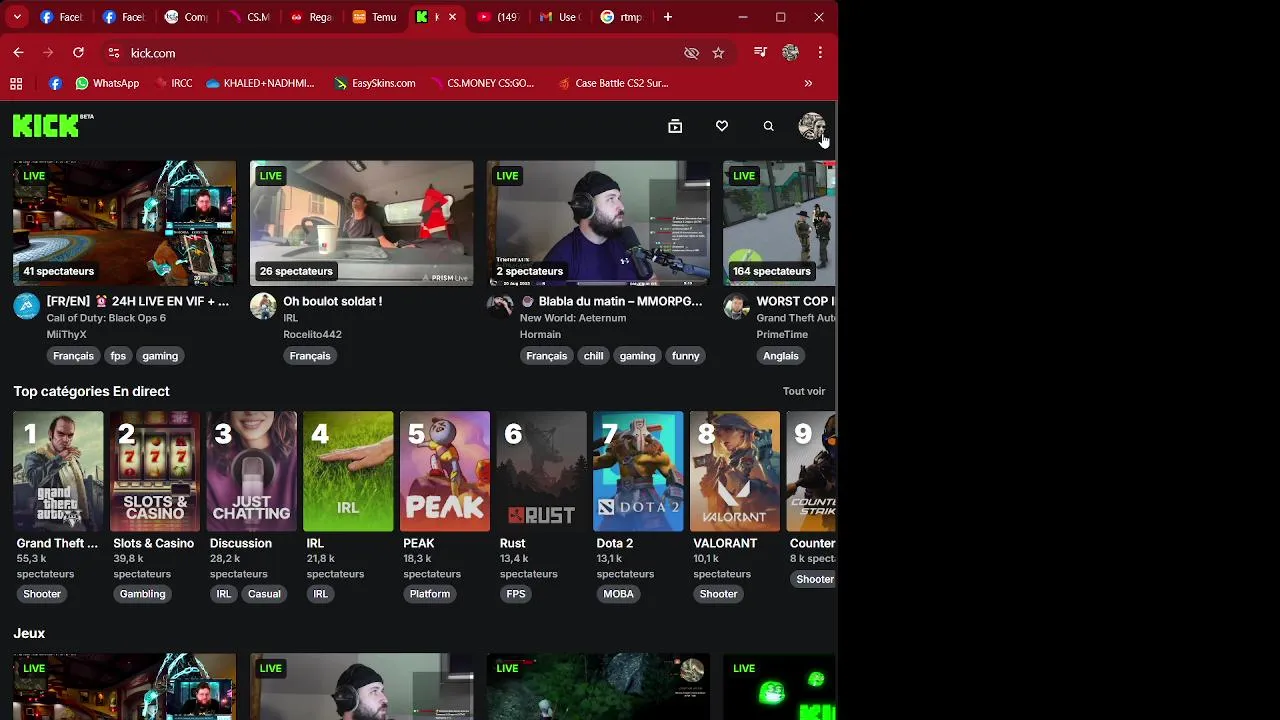
Task: Switch to the Comp tab
Action: coord(187,17)
